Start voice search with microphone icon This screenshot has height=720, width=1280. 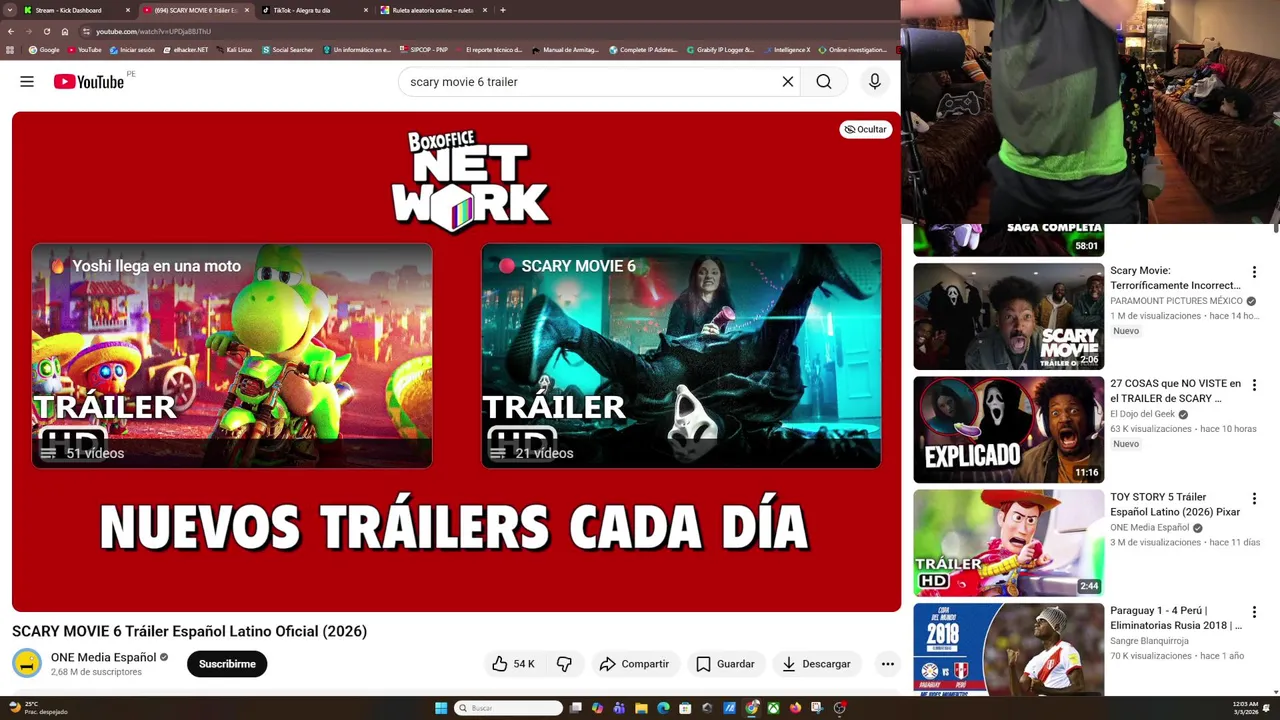[875, 82]
